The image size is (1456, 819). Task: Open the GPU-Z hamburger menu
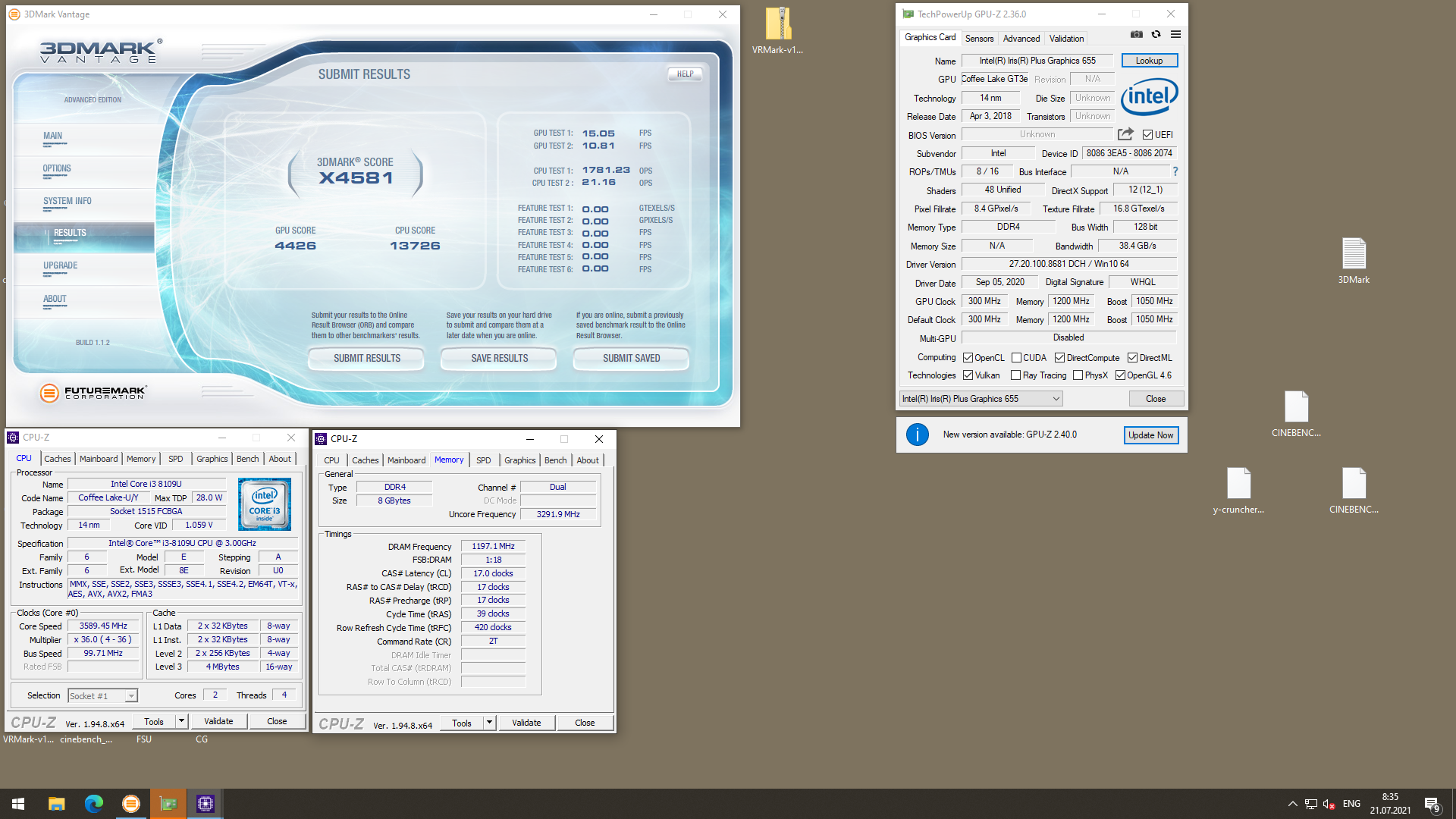pyautogui.click(x=1175, y=34)
